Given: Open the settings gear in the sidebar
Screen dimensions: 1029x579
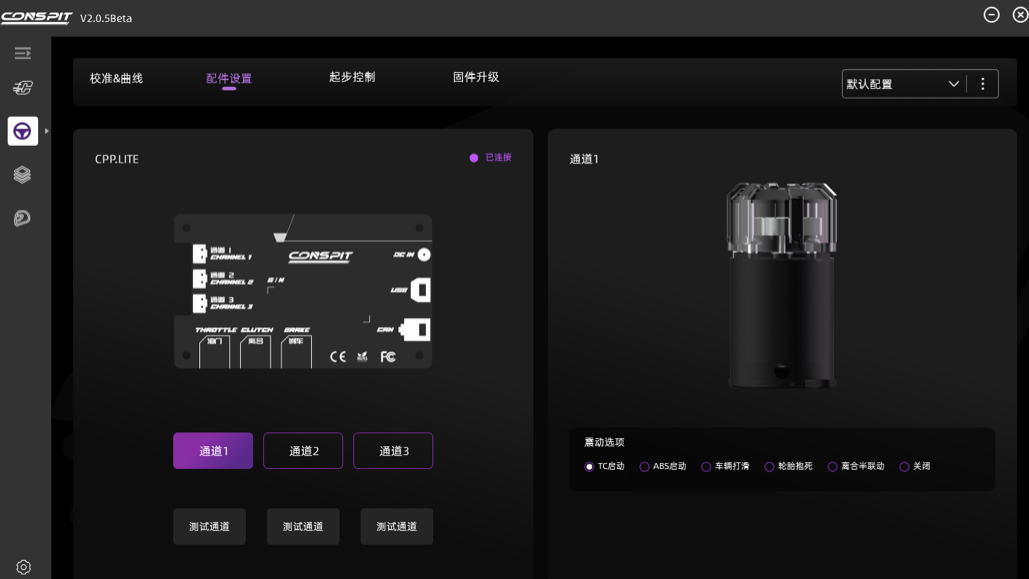Looking at the screenshot, I should [x=24, y=567].
